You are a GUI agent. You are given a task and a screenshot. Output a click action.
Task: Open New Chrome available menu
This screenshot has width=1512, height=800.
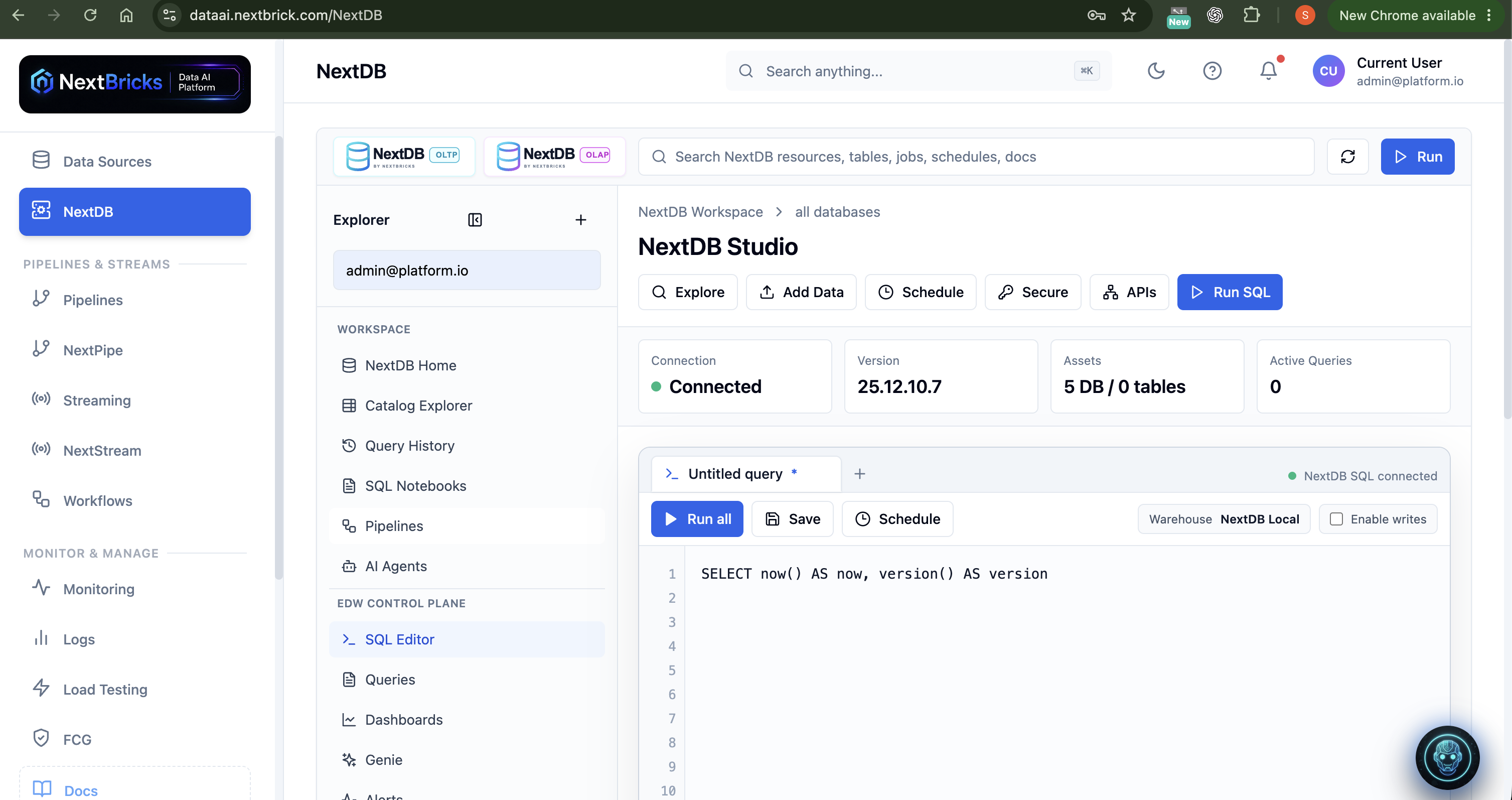coord(1416,15)
